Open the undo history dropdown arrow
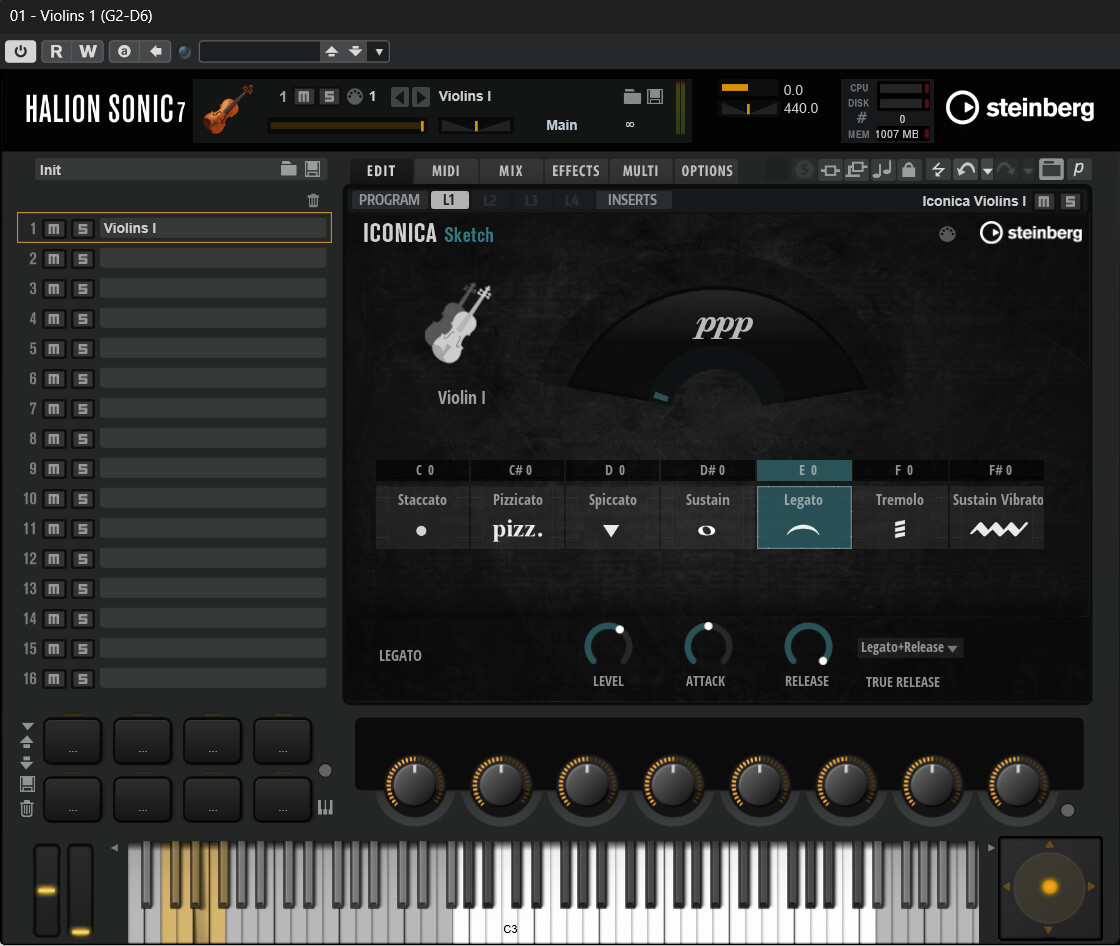Image resolution: width=1120 pixels, height=946 pixels. pyautogui.click(x=987, y=171)
